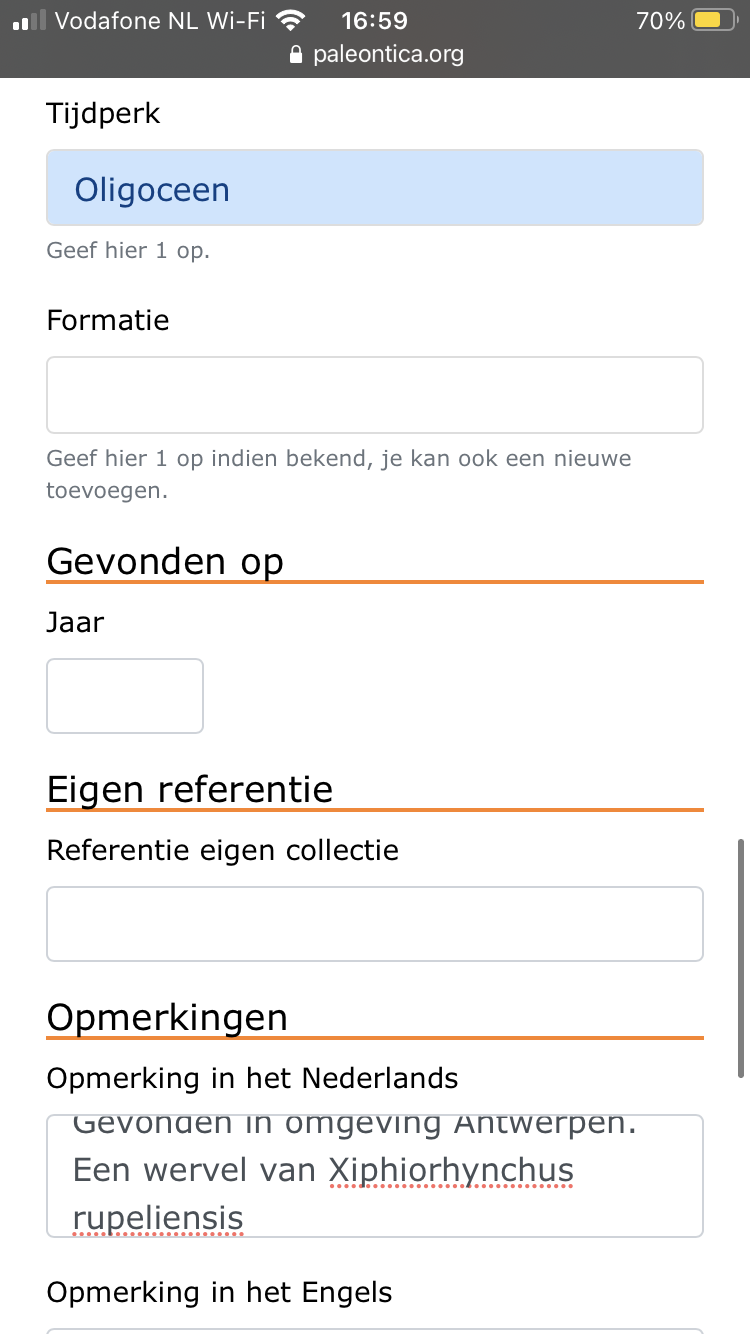
Task: Tap the misspelled word rupeliensis
Action: coord(158,1218)
